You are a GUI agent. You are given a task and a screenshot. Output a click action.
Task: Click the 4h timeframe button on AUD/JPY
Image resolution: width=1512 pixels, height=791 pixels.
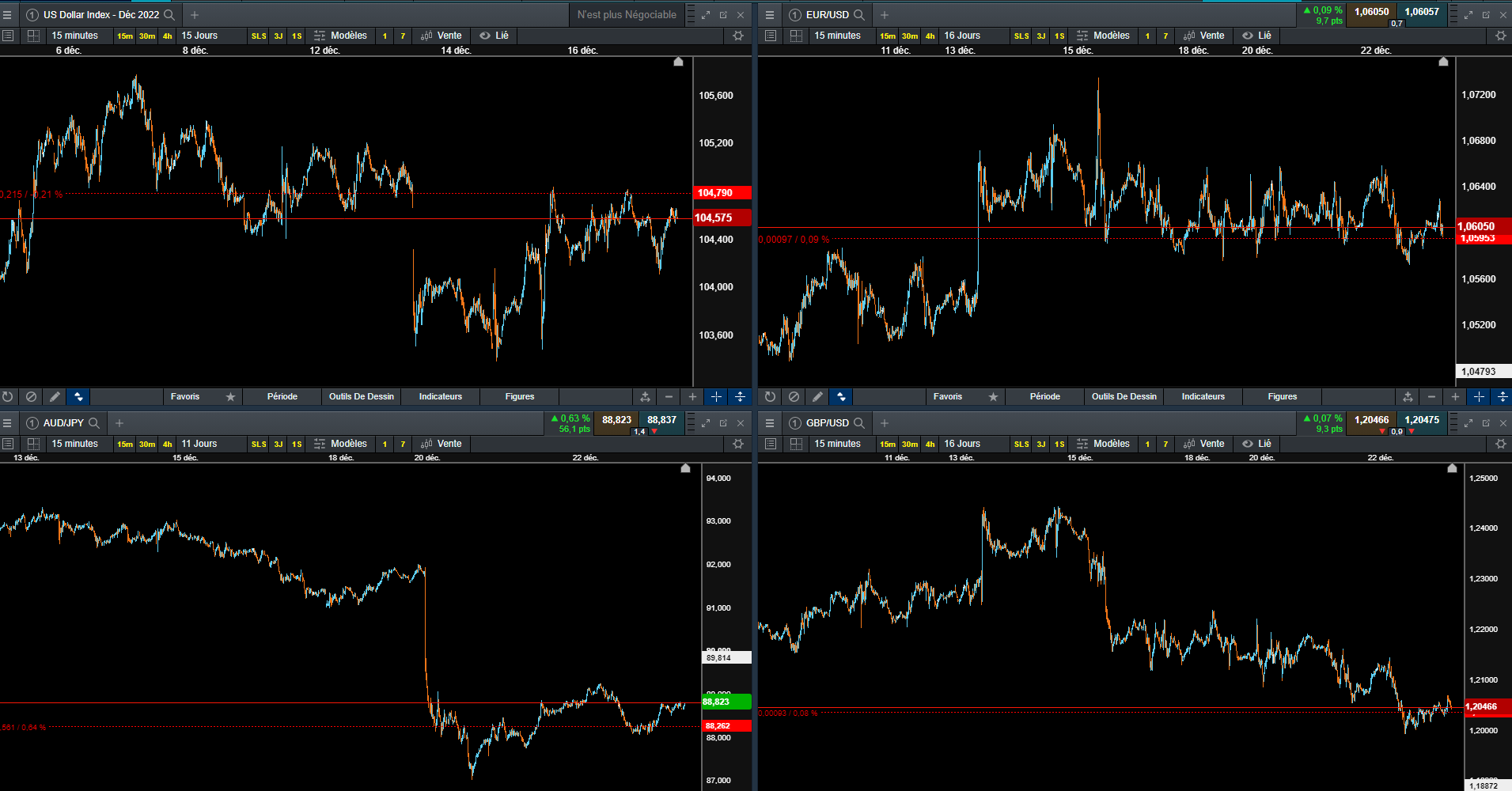[167, 445]
